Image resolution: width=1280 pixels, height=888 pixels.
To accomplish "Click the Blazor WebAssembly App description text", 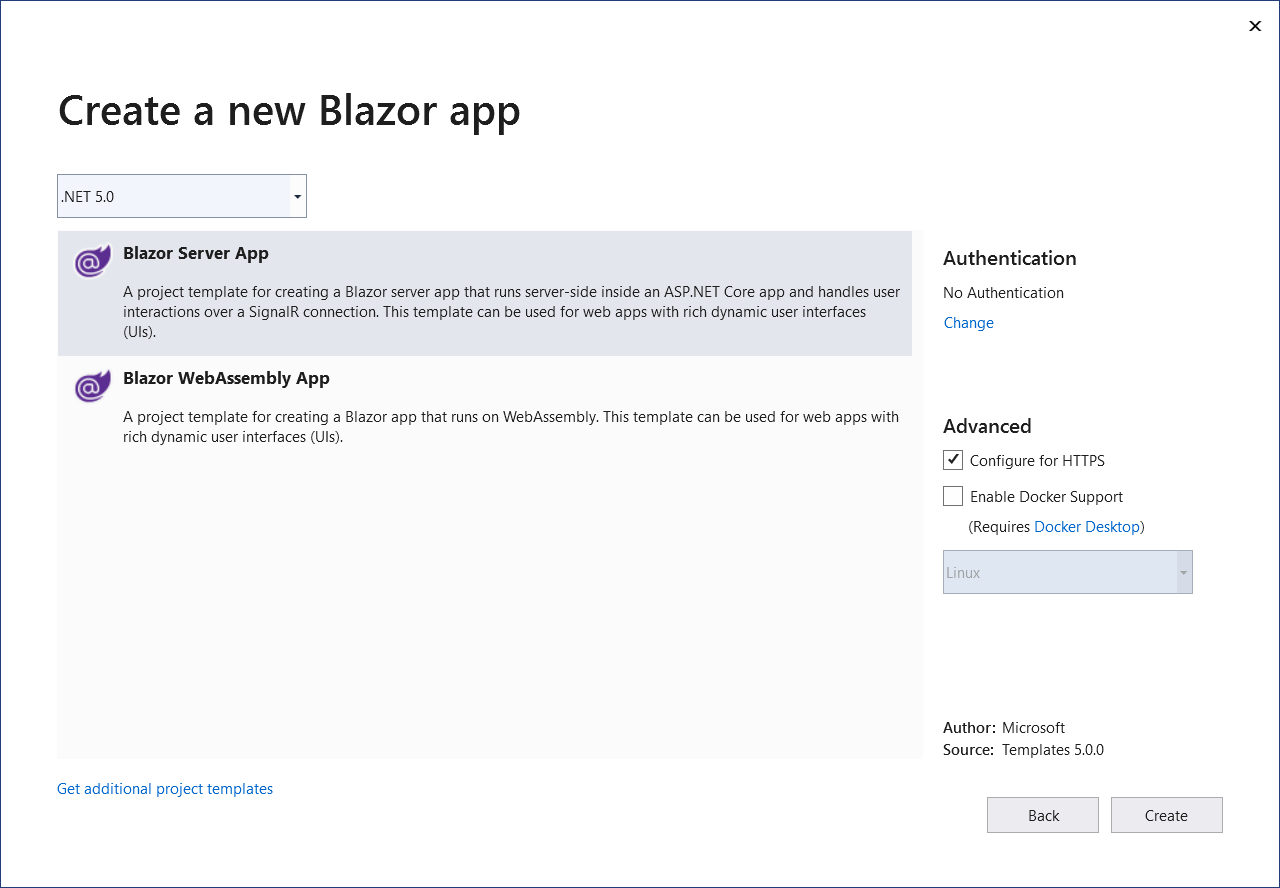I will [x=510, y=426].
